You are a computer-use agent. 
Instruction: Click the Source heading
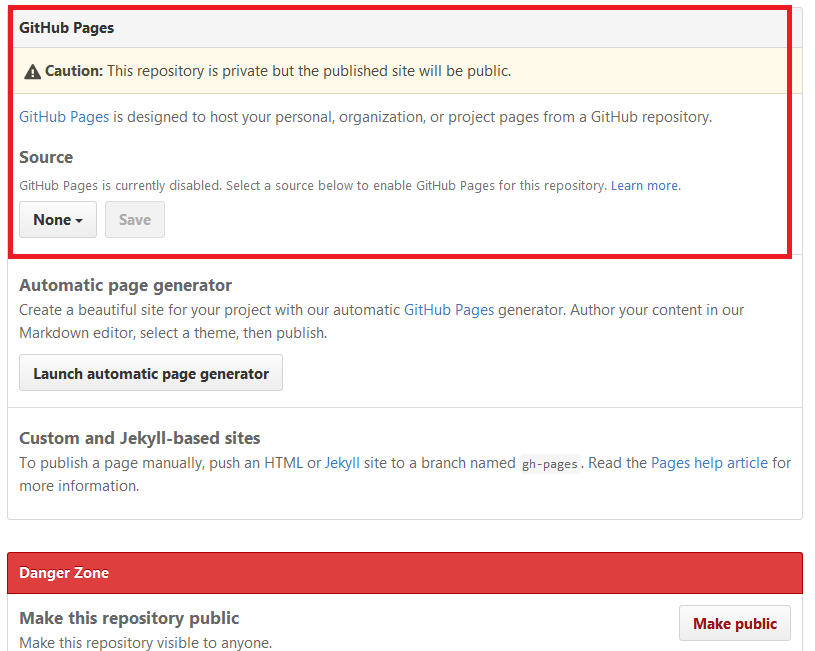click(x=46, y=157)
